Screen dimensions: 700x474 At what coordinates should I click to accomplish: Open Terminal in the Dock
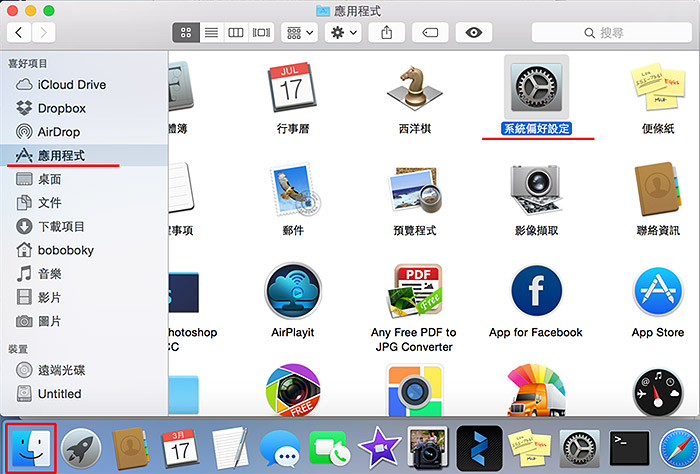click(x=629, y=449)
